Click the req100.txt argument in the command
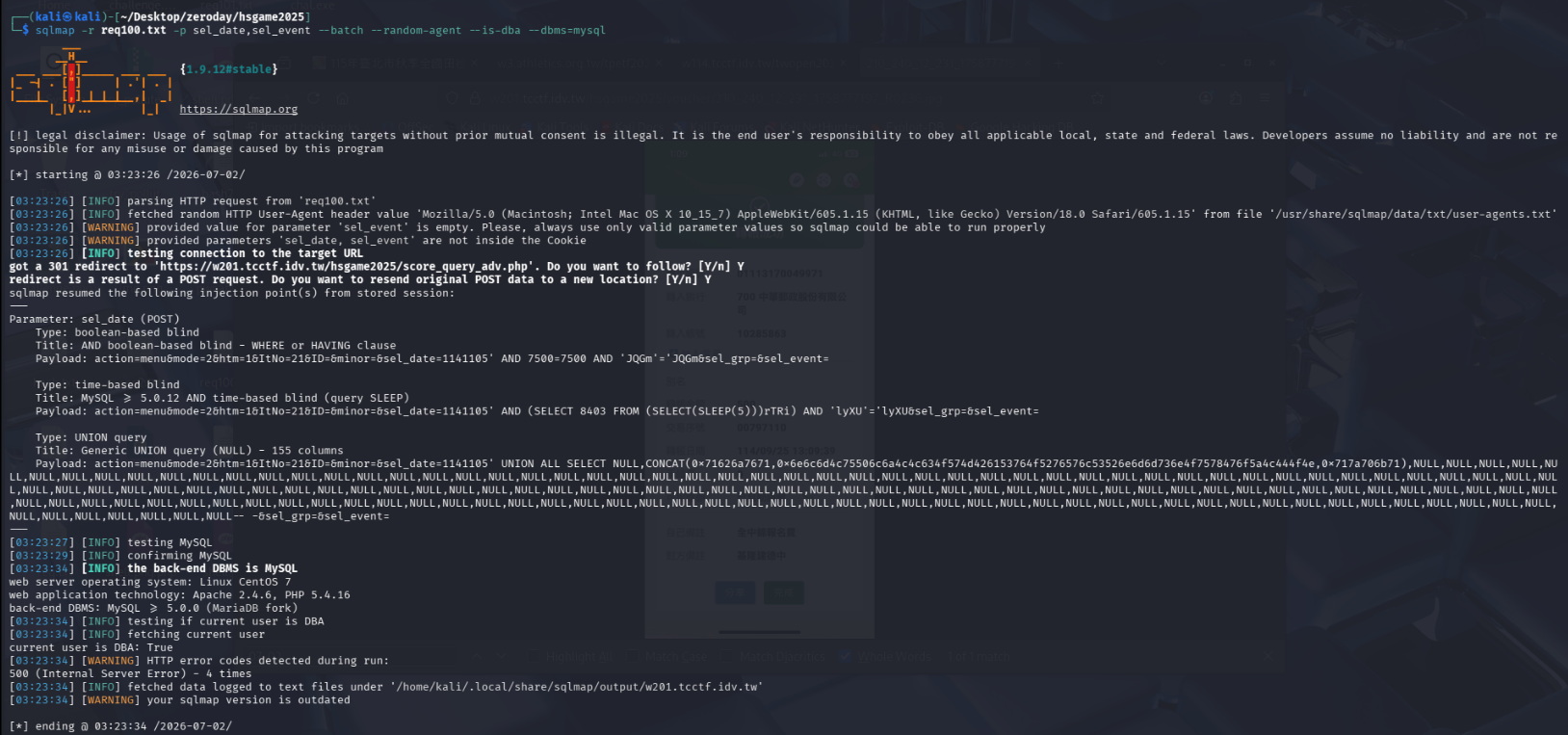This screenshot has height=735, width=1568. 133,31
